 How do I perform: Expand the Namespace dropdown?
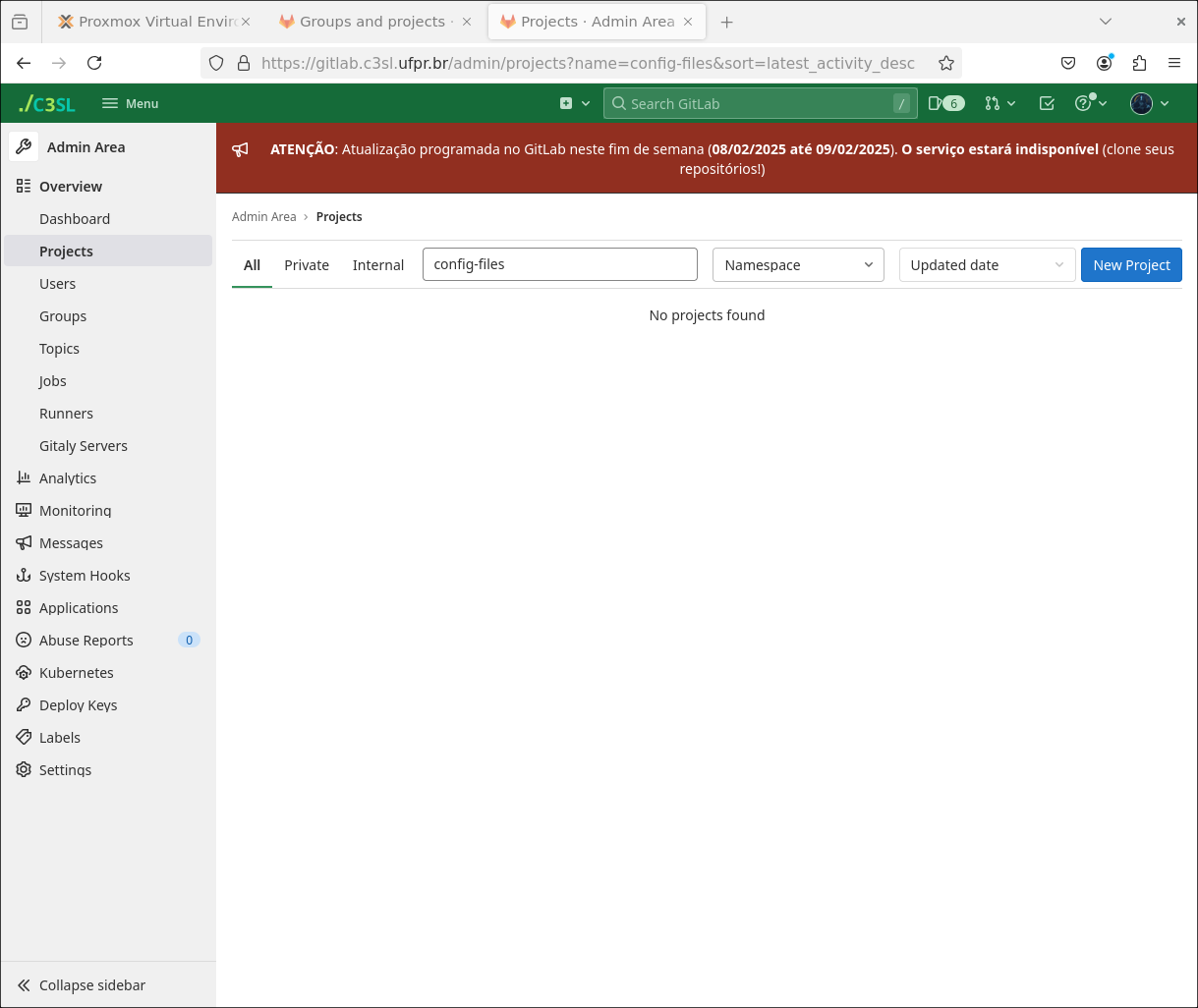tap(797, 265)
